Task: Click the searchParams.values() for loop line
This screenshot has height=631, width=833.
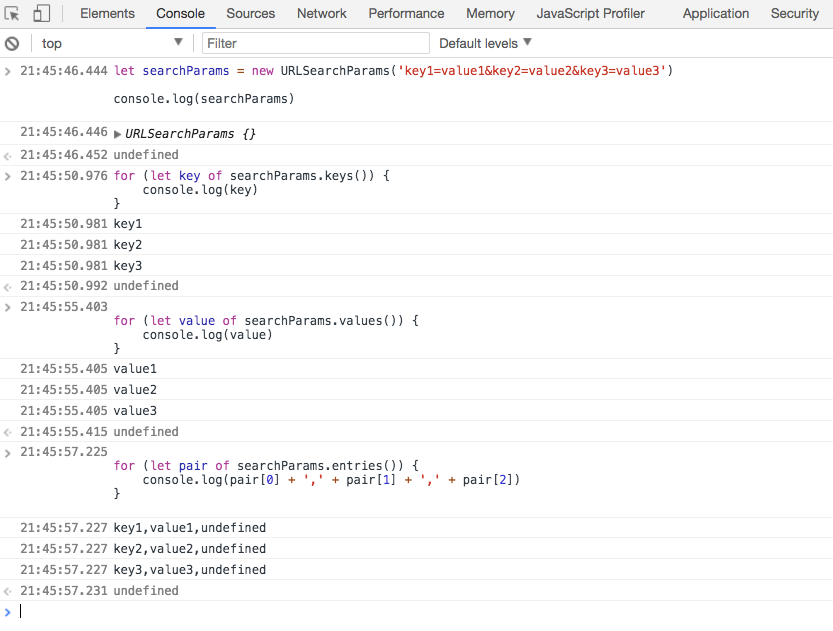Action: [266, 321]
